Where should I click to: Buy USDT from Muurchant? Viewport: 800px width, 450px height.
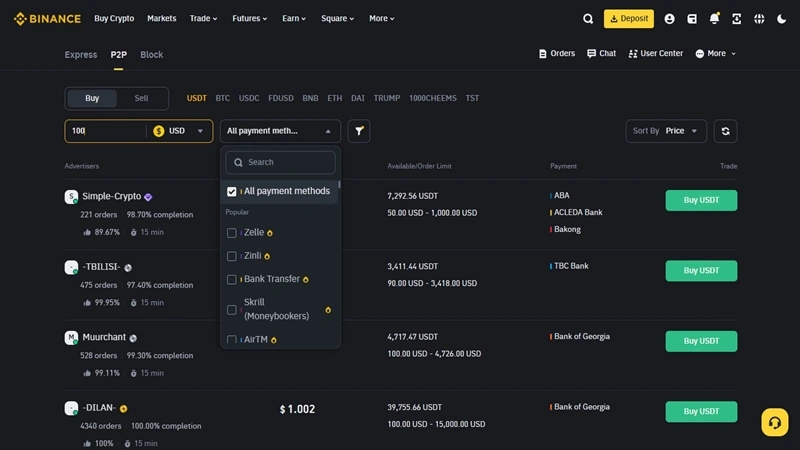[x=701, y=341]
